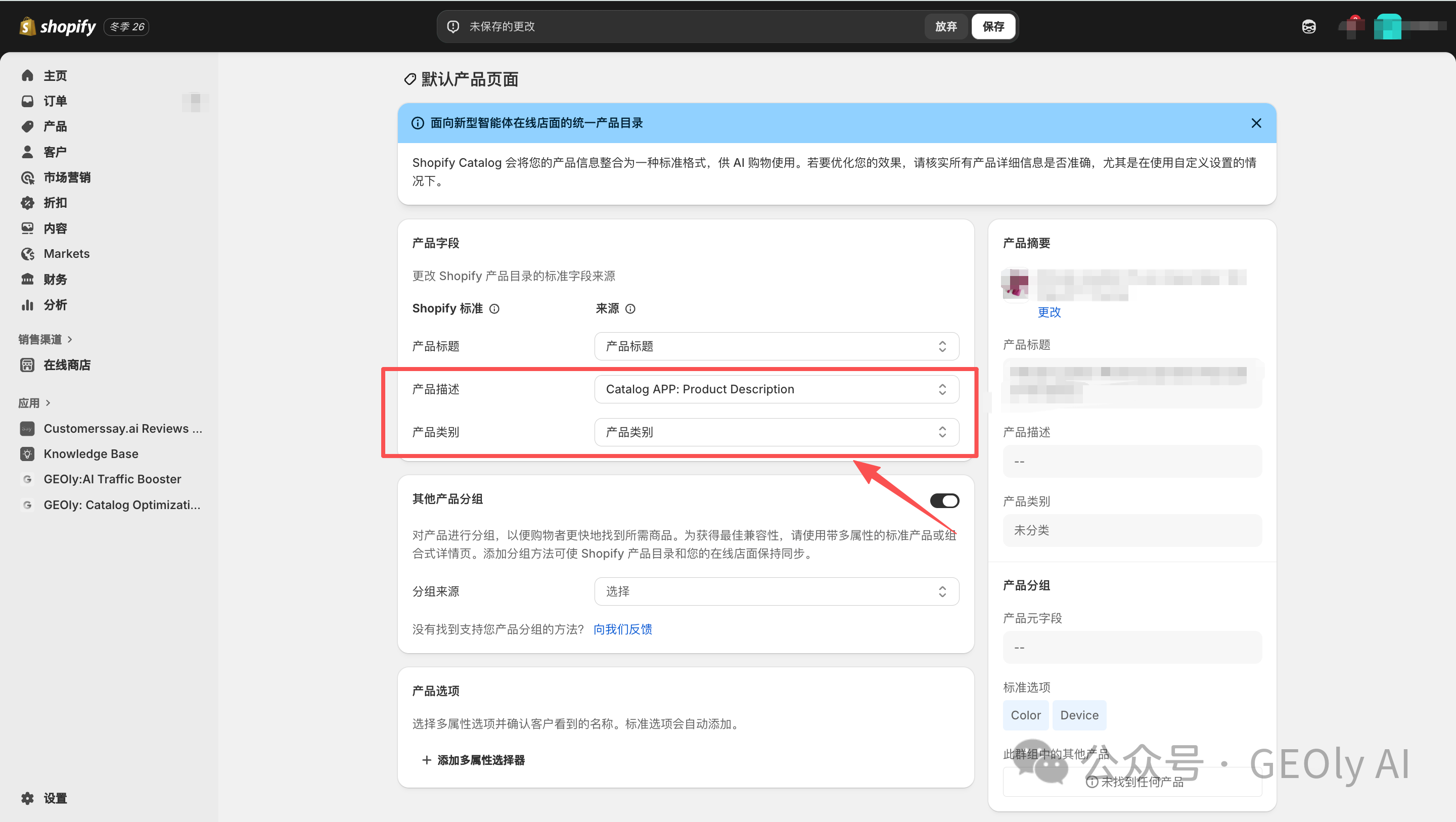Open the 在线商店 storefront icon

27,365
